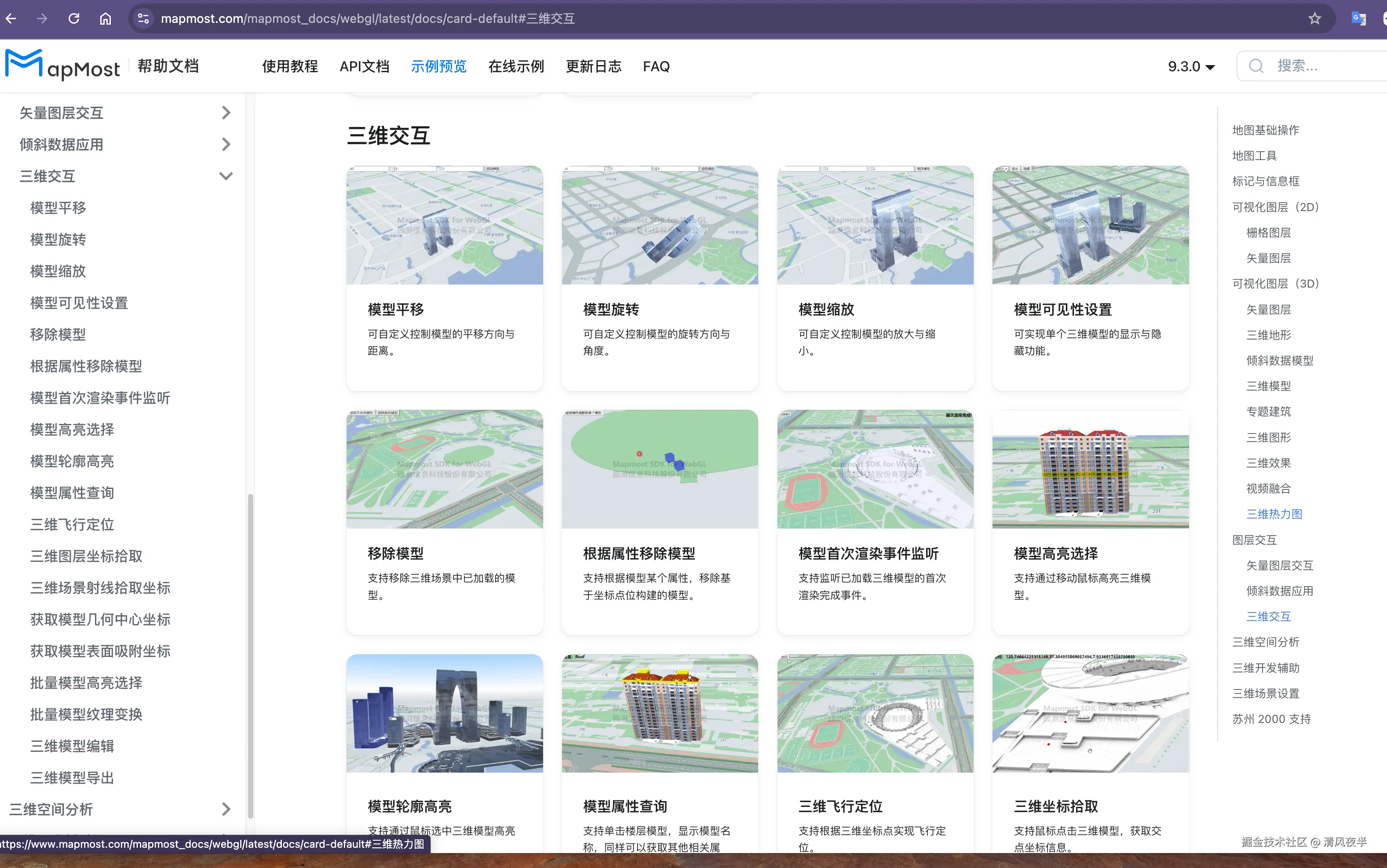Switch to 在线示例 nav tab
Screen dimensions: 1387x868
click(x=515, y=66)
